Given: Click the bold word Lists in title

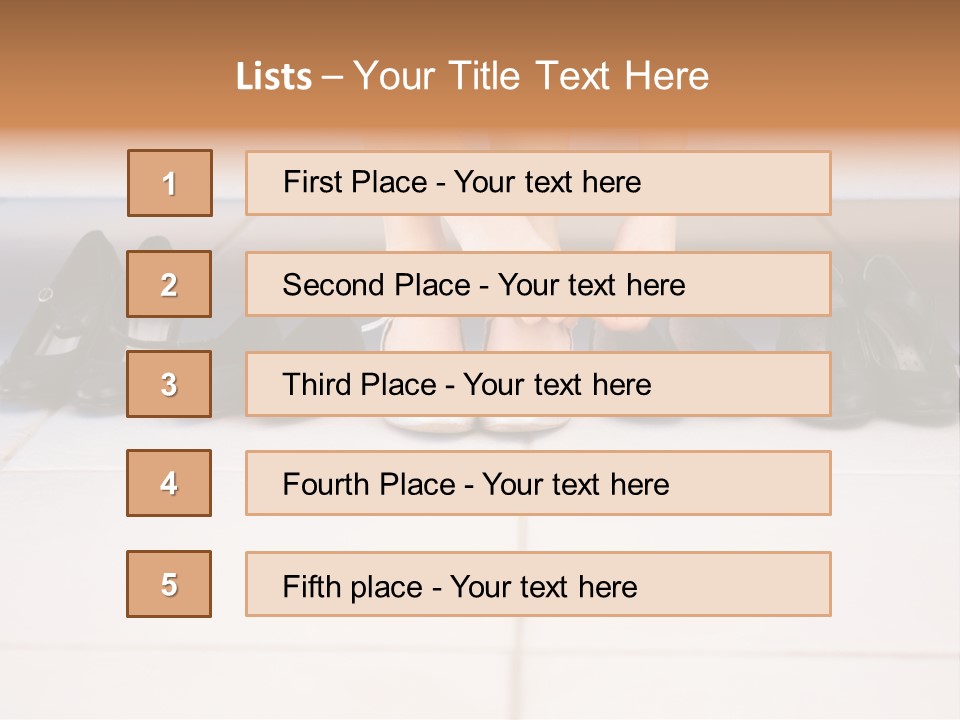Looking at the screenshot, I should (x=274, y=77).
